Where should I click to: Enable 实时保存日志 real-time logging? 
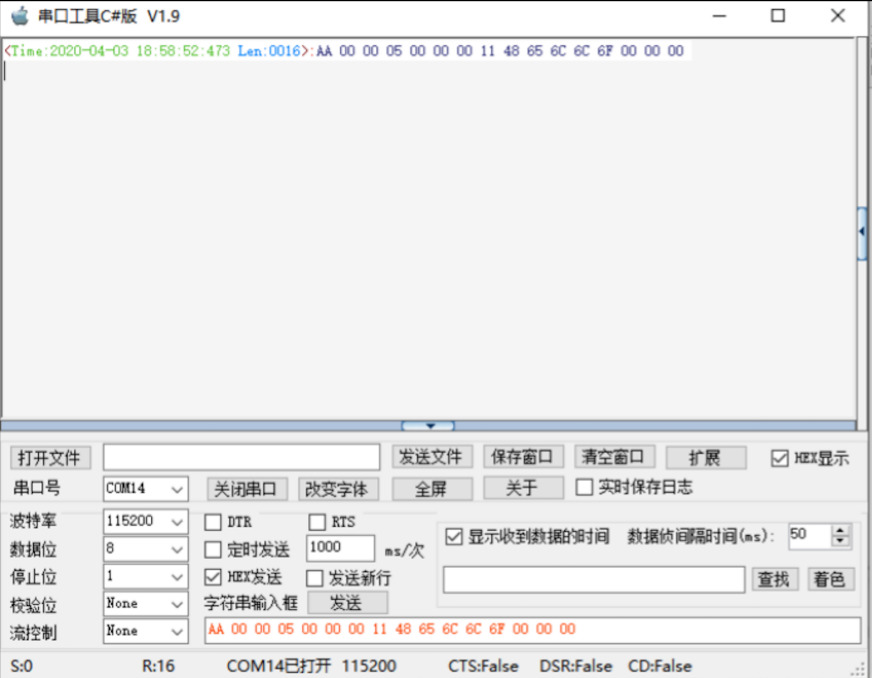click(585, 488)
